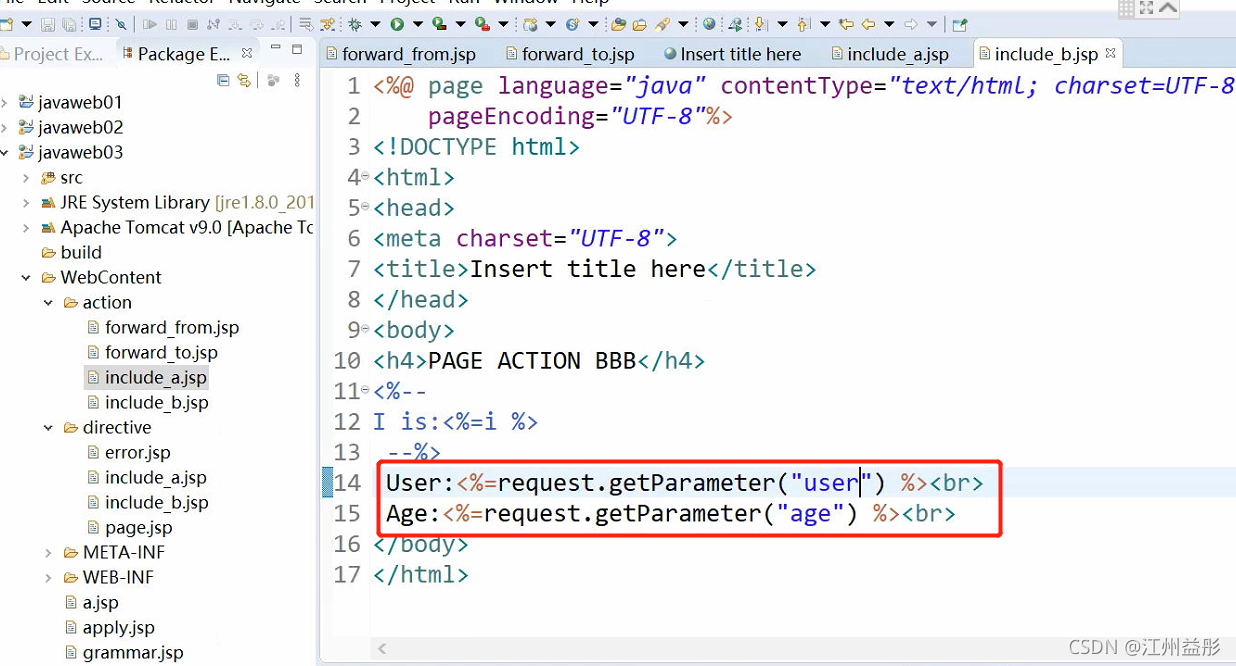
Task: Toggle Link with Editor in Package Explorer
Action: (243, 80)
